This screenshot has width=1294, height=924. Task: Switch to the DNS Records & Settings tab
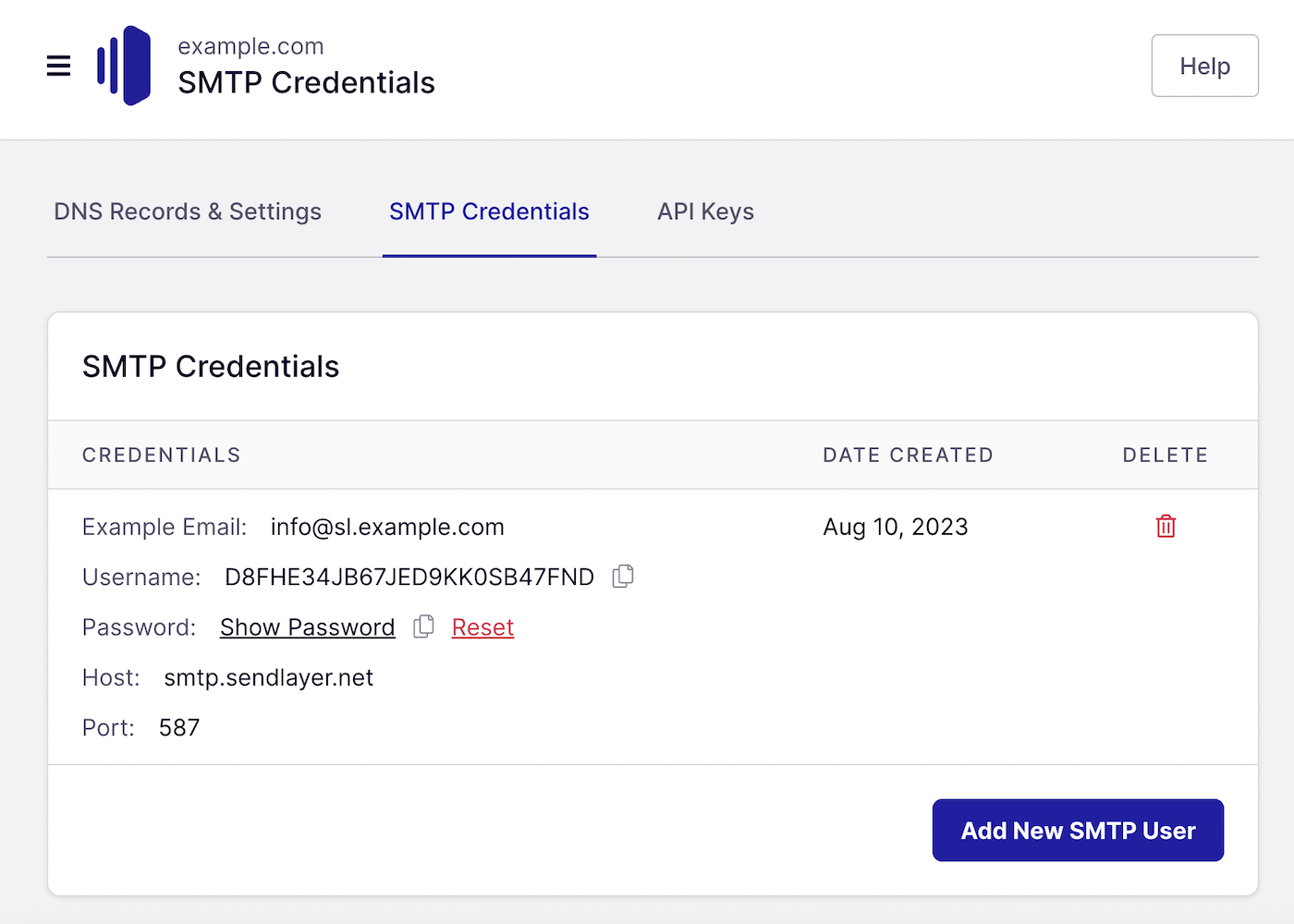tap(188, 211)
